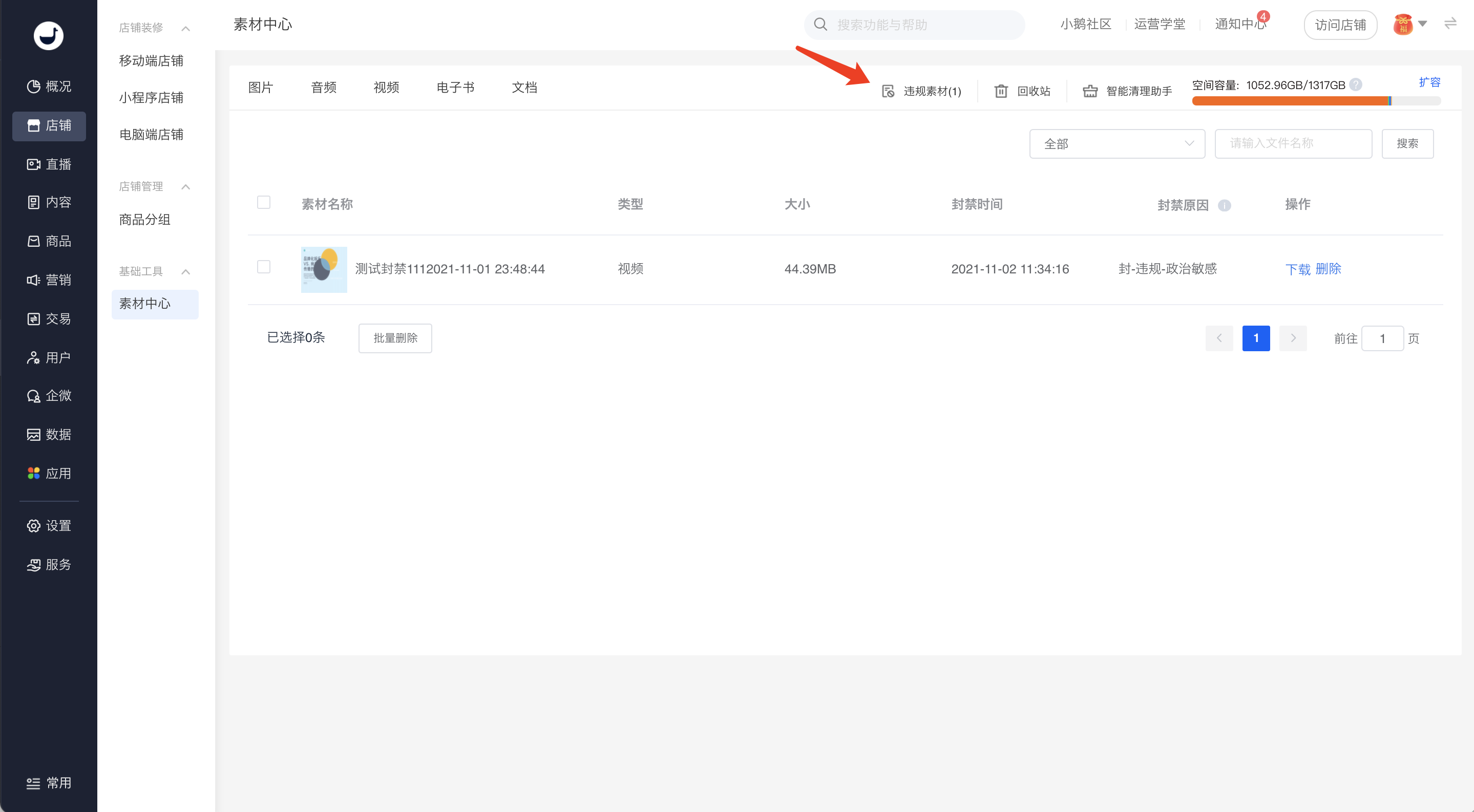Switch to the 图片 tab
Image resolution: width=1474 pixels, height=812 pixels.
pyautogui.click(x=260, y=88)
